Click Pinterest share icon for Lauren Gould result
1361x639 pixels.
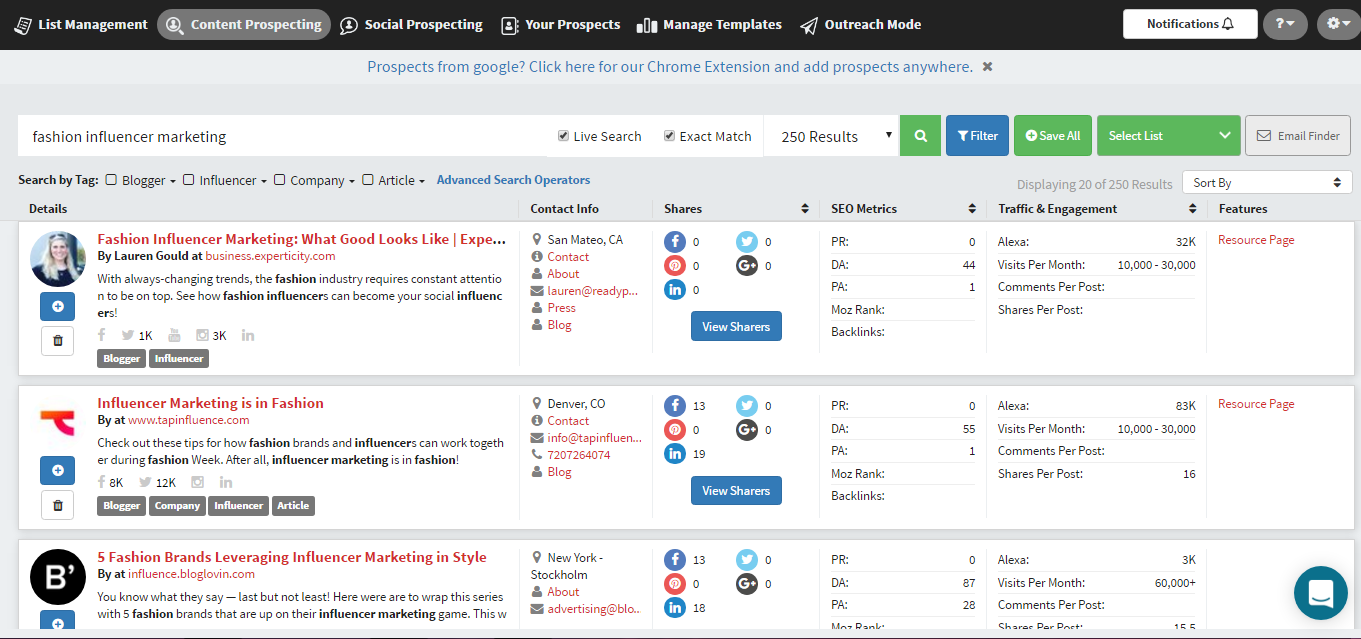point(675,266)
